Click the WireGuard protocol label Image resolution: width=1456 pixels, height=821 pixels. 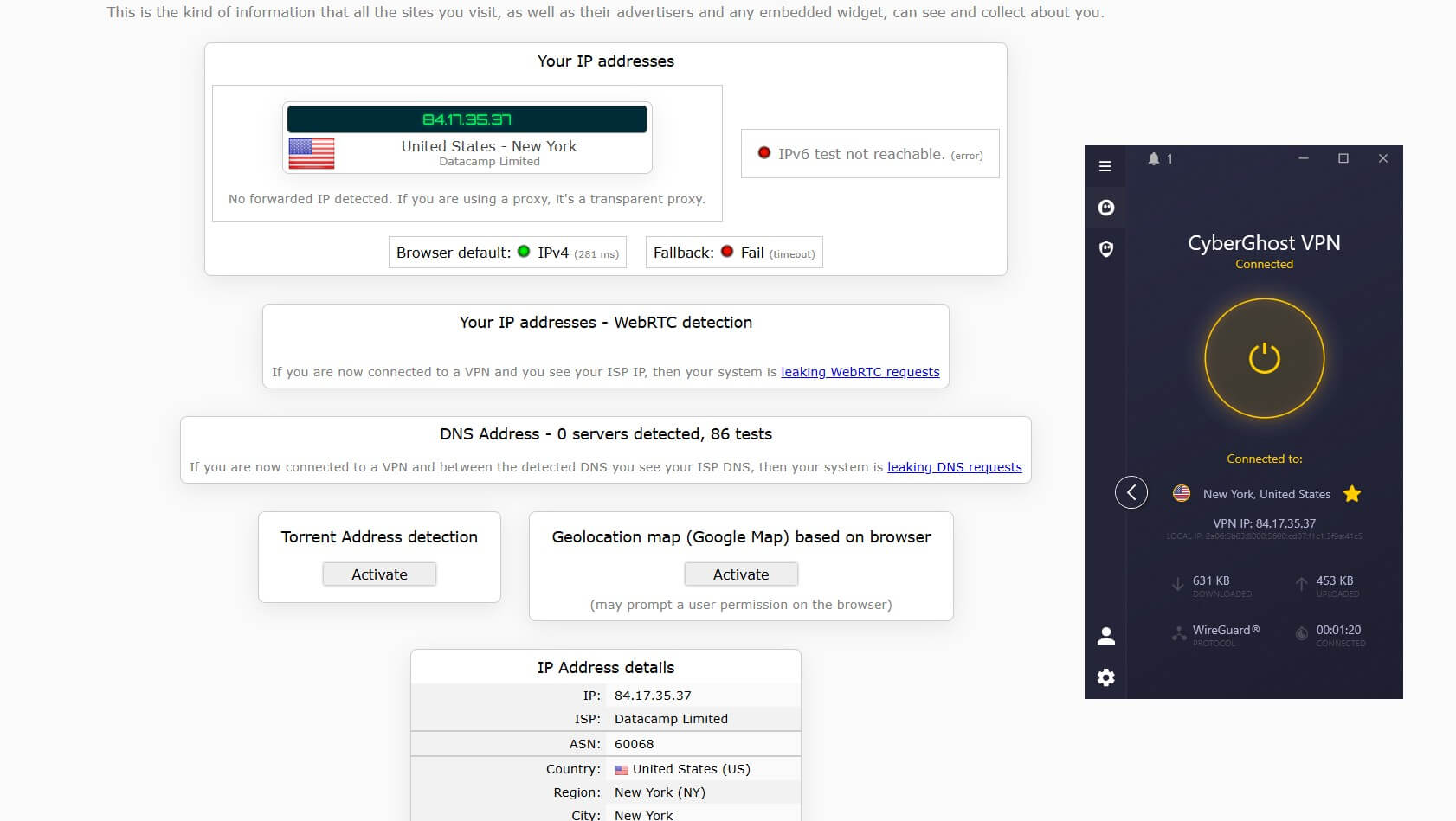pyautogui.click(x=1225, y=630)
